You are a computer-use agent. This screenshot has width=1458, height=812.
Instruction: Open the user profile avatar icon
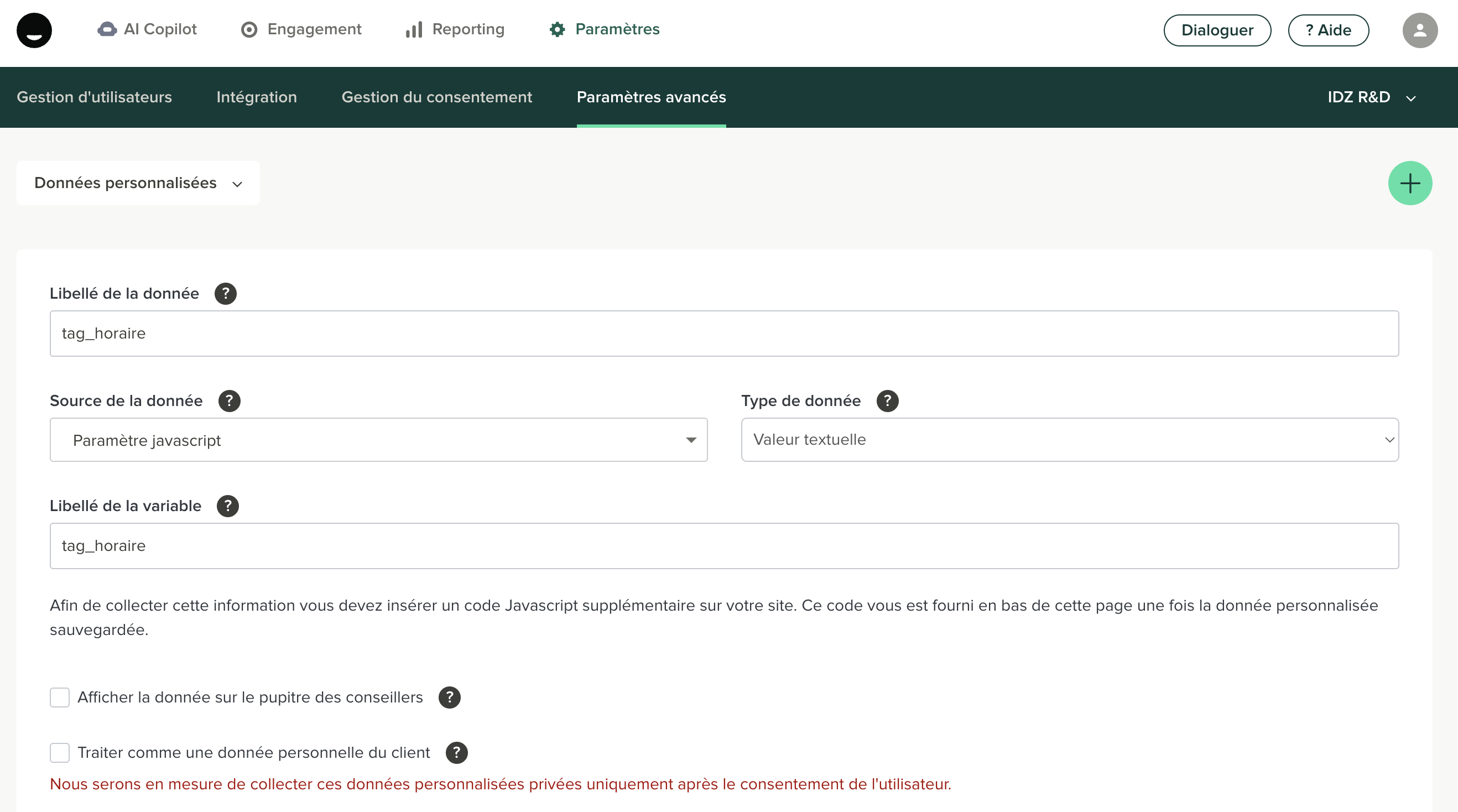pyautogui.click(x=1419, y=30)
